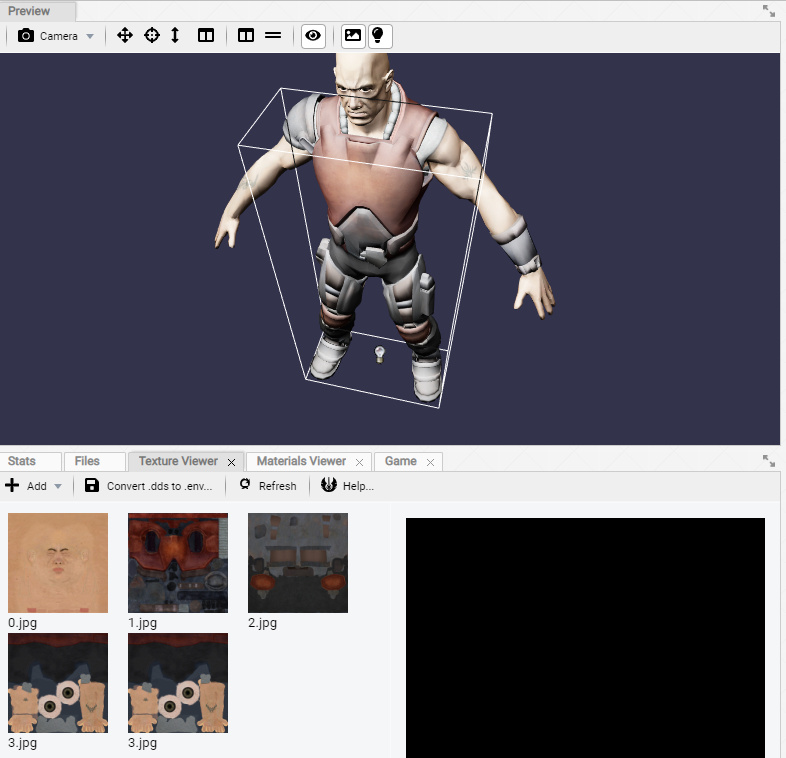Open the Camera dropdown arrow
This screenshot has width=786, height=758.
click(x=90, y=36)
